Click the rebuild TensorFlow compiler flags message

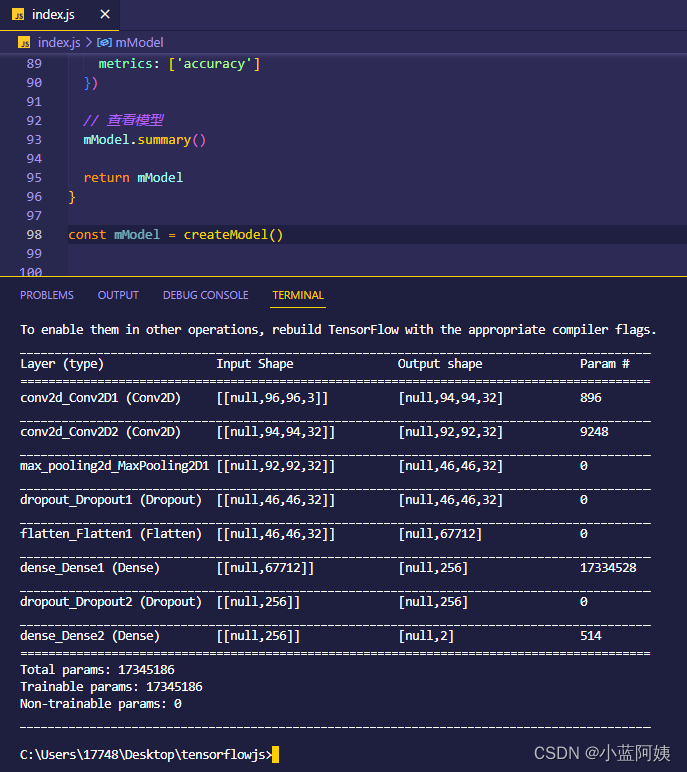338,330
